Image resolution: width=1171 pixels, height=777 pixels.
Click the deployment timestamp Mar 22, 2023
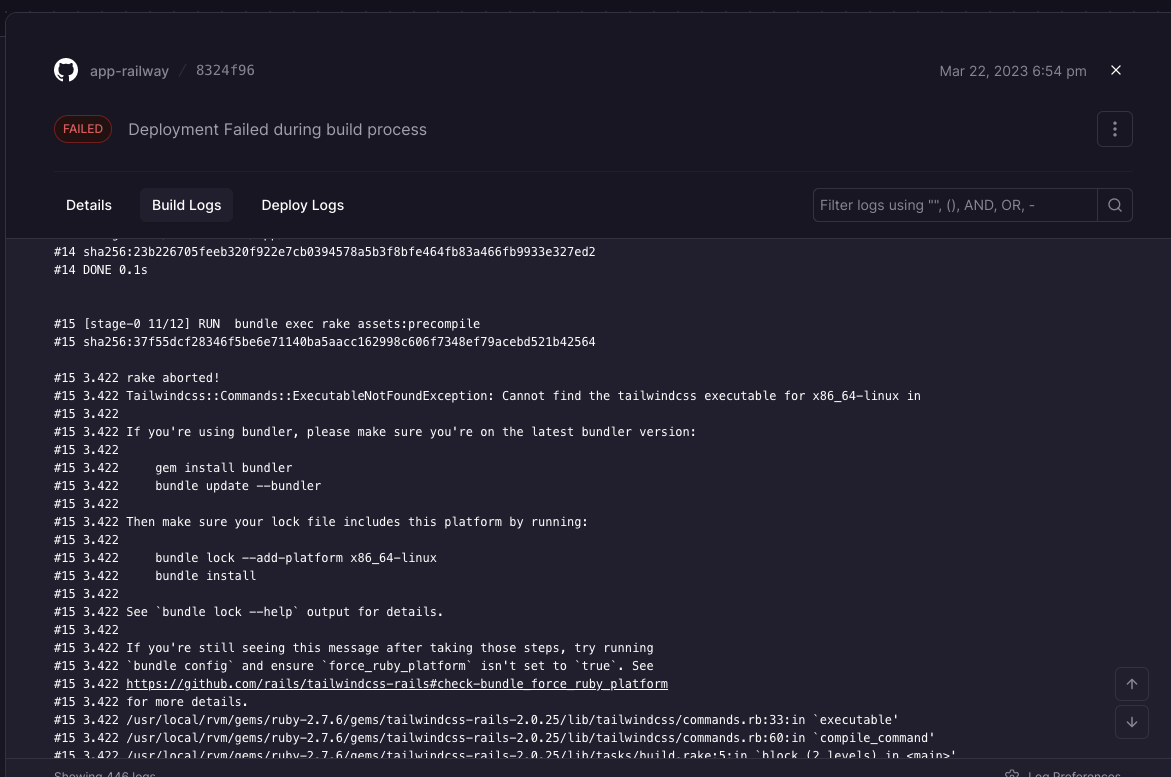[1013, 71]
